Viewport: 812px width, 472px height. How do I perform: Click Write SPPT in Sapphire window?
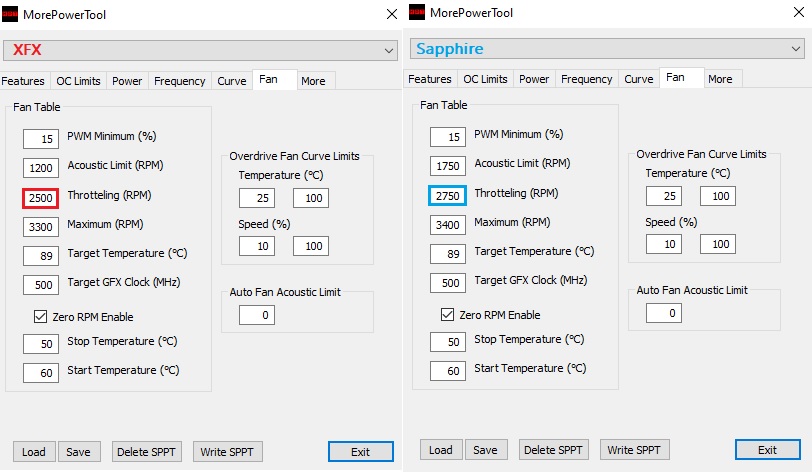click(634, 450)
